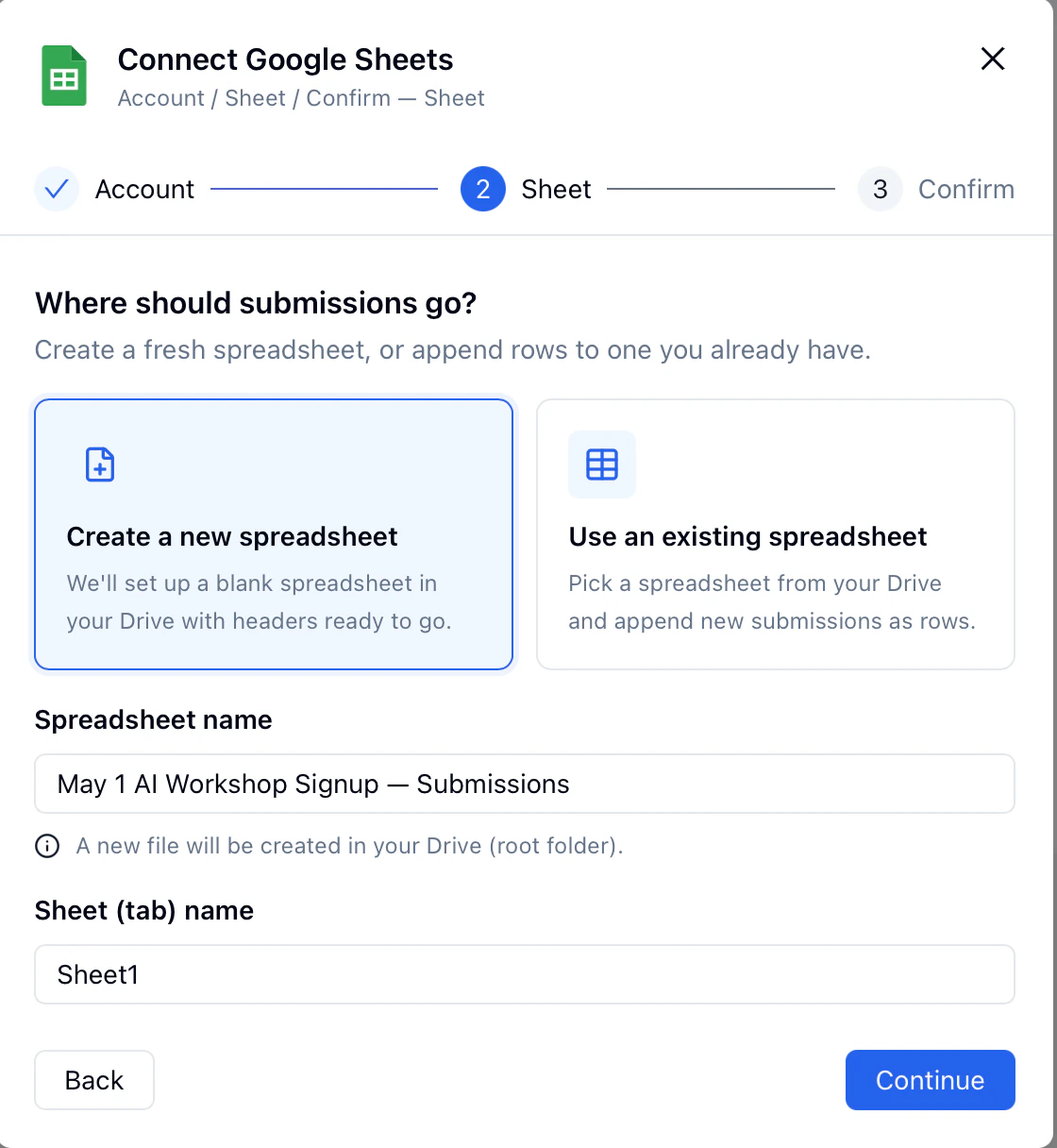Click the numbered circle for step 2
This screenshot has height=1148, width=1057.
pos(482,189)
